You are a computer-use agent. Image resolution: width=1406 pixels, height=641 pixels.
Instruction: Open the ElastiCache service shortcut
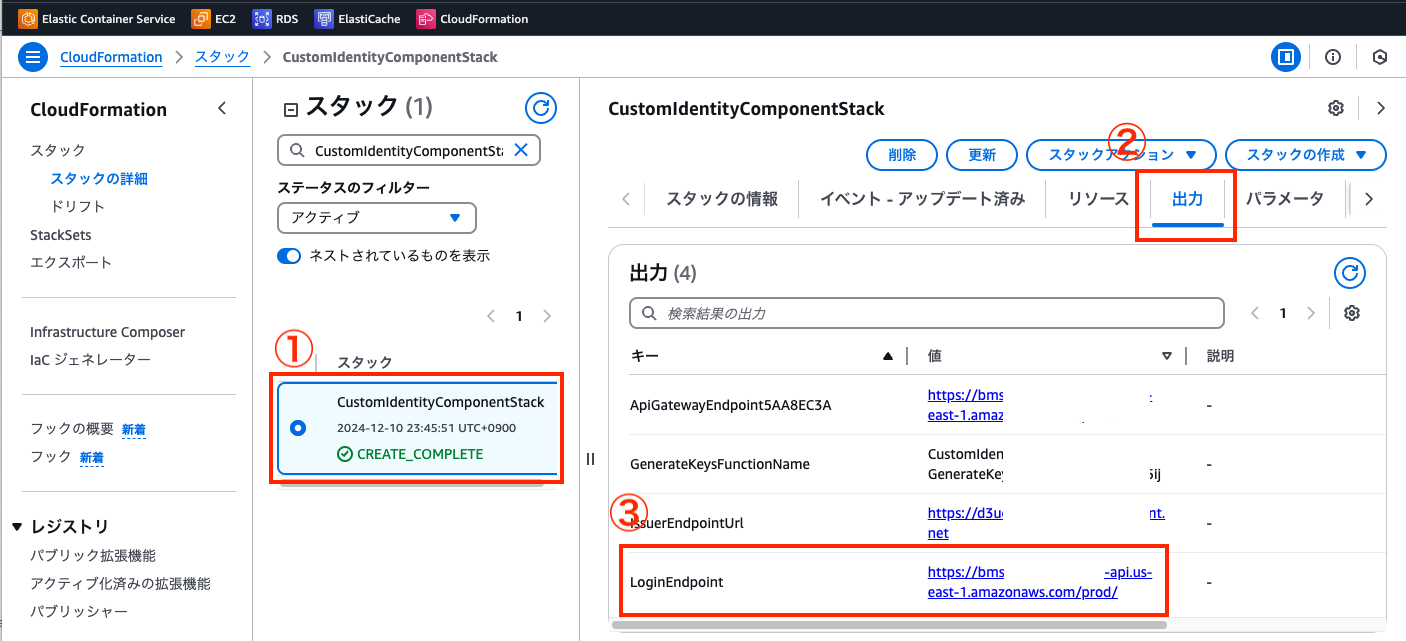357,18
